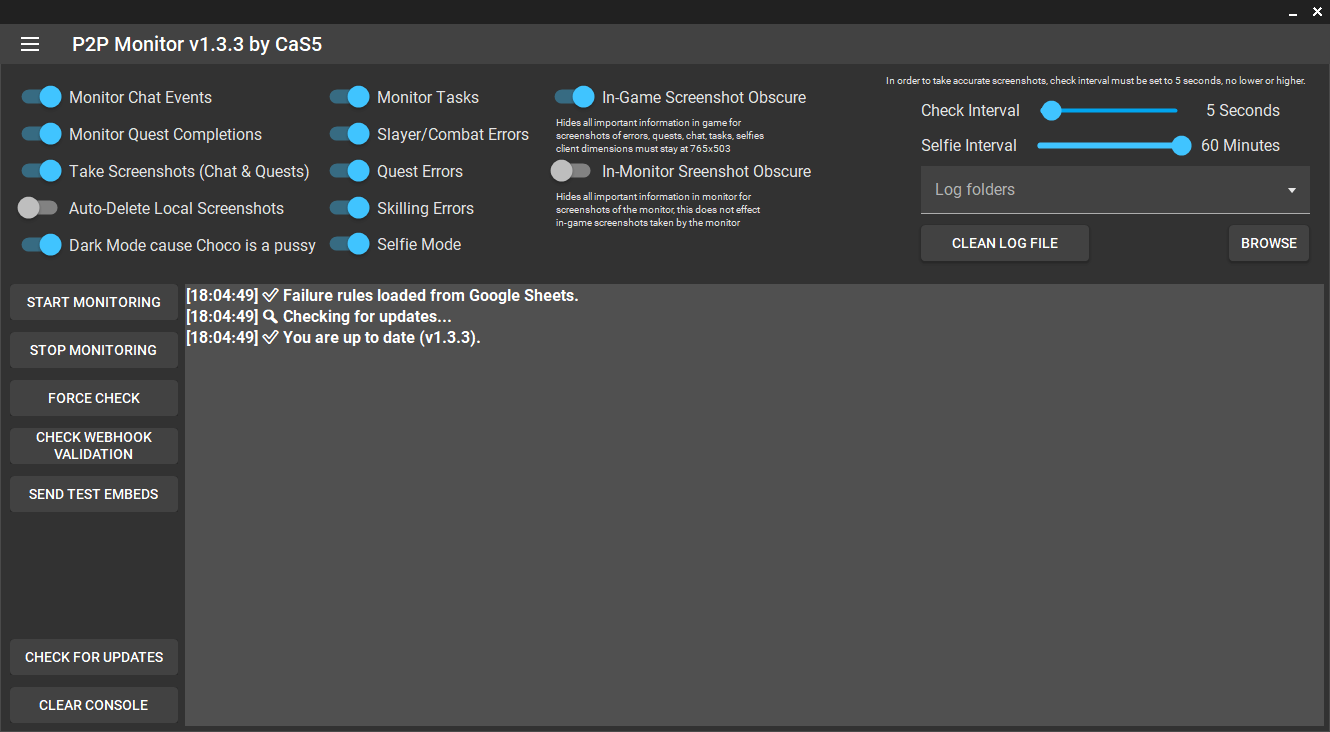Click the '60 Minutes' selfie value
The image size is (1330, 732).
[1240, 145]
